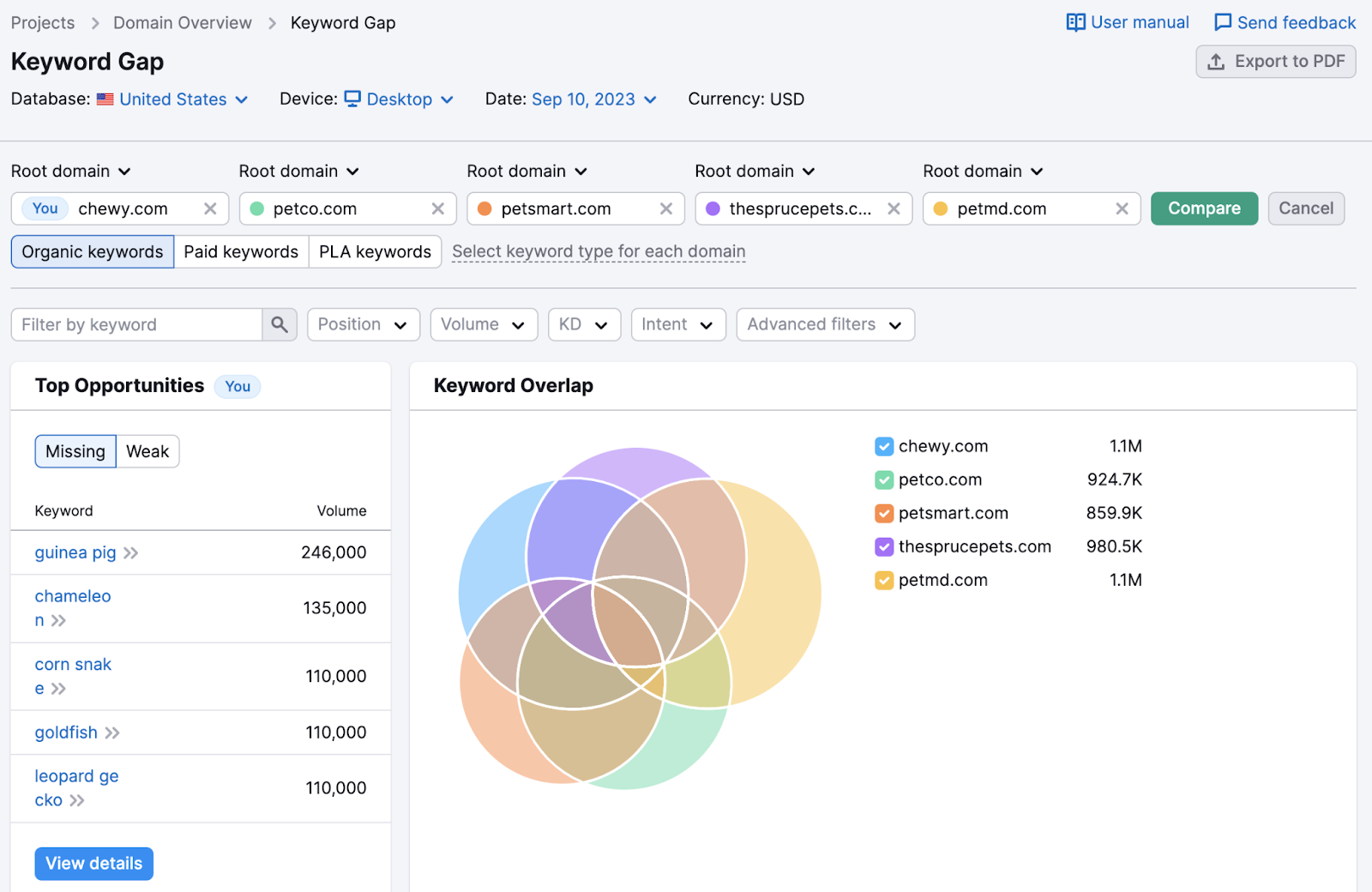Click the Cancel button
The width and height of the screenshot is (1372, 892).
click(x=1306, y=208)
